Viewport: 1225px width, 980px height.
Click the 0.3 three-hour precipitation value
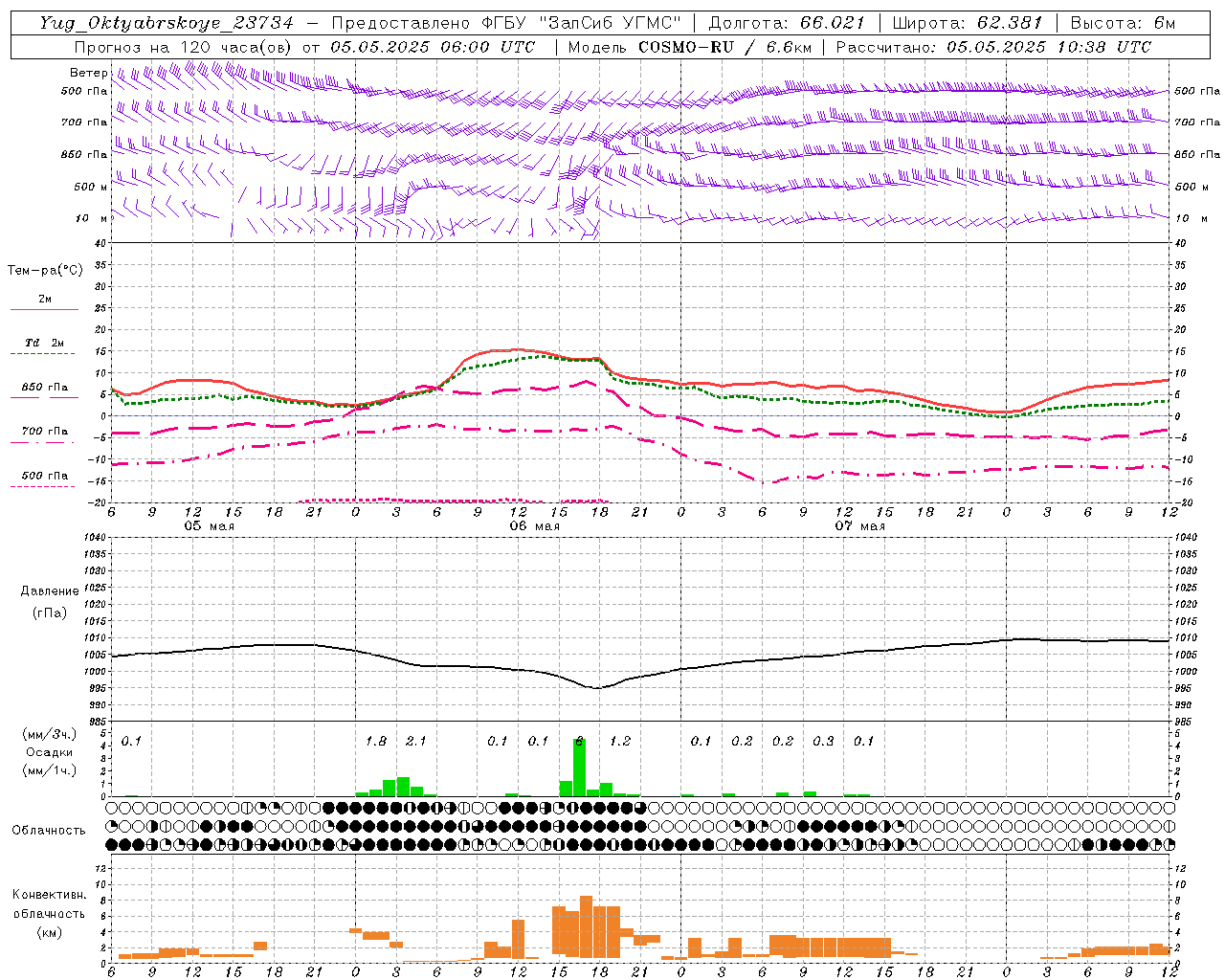tap(823, 742)
